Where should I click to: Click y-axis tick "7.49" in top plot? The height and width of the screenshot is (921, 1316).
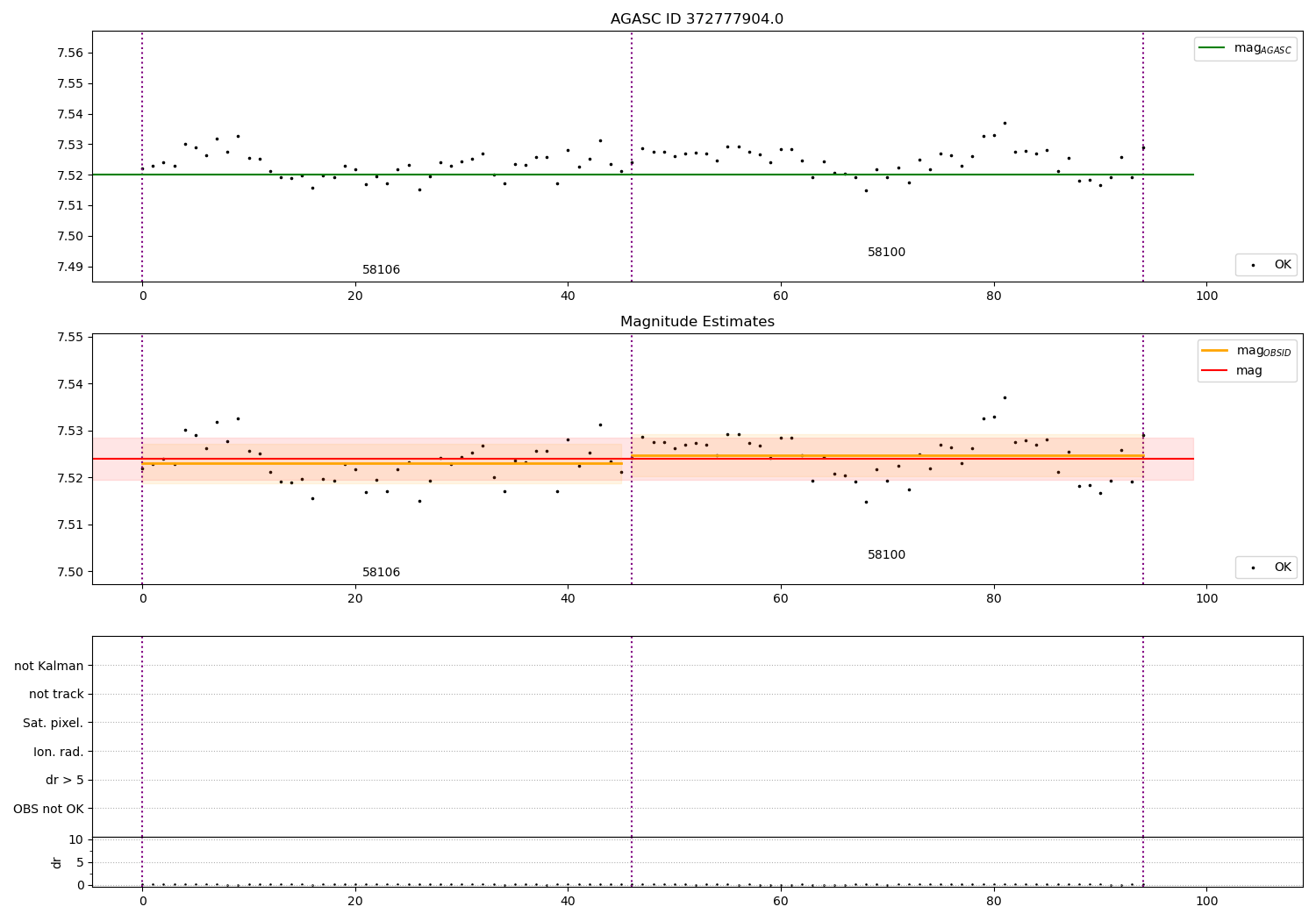tap(70, 267)
